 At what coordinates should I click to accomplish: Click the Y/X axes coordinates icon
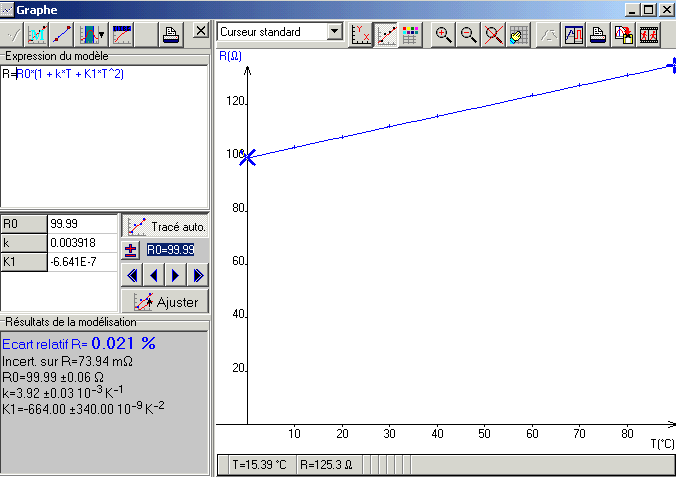pyautogui.click(x=360, y=35)
